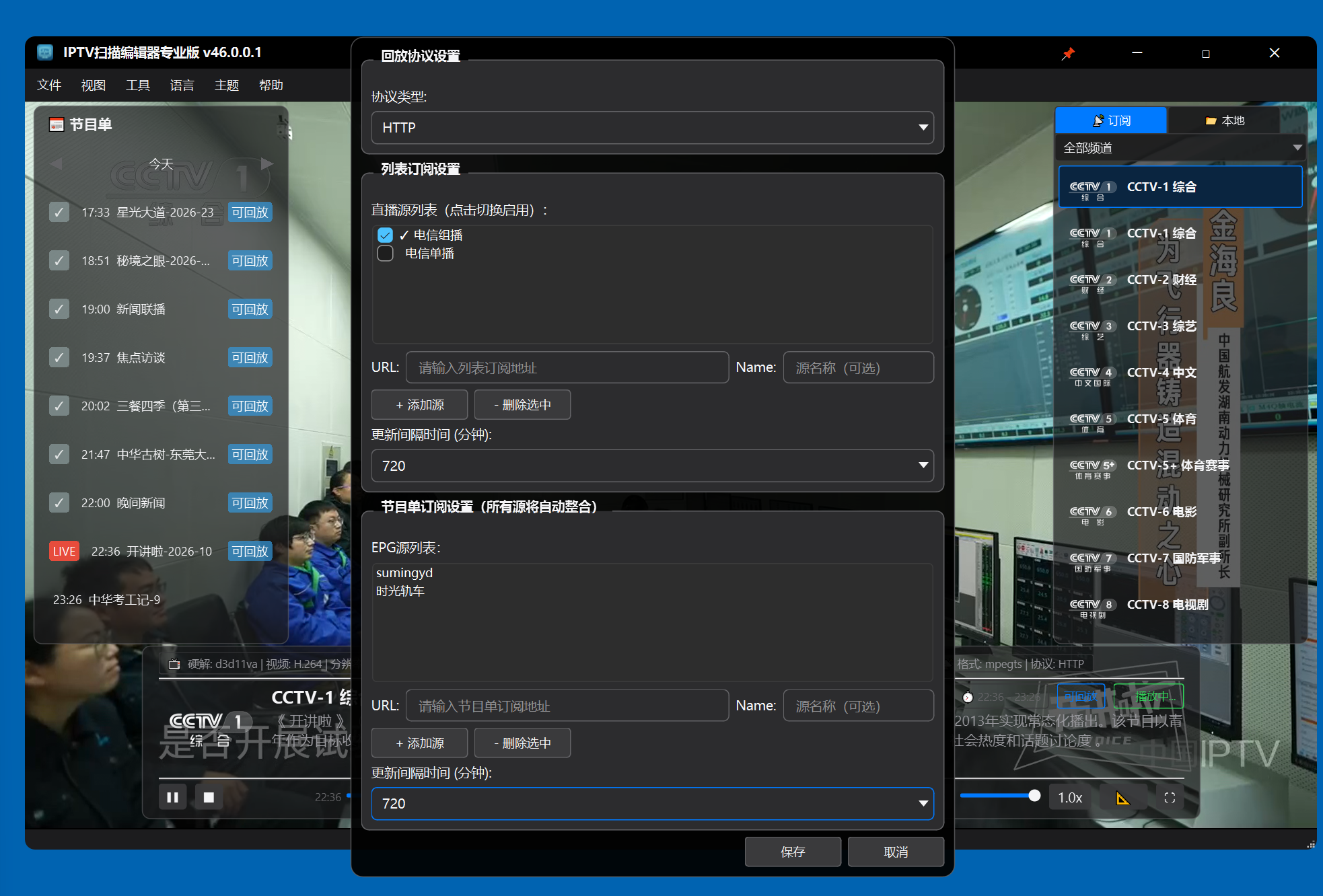1323x896 pixels.
Task: Enable the 电信单播 source checkbox
Action: click(x=385, y=253)
